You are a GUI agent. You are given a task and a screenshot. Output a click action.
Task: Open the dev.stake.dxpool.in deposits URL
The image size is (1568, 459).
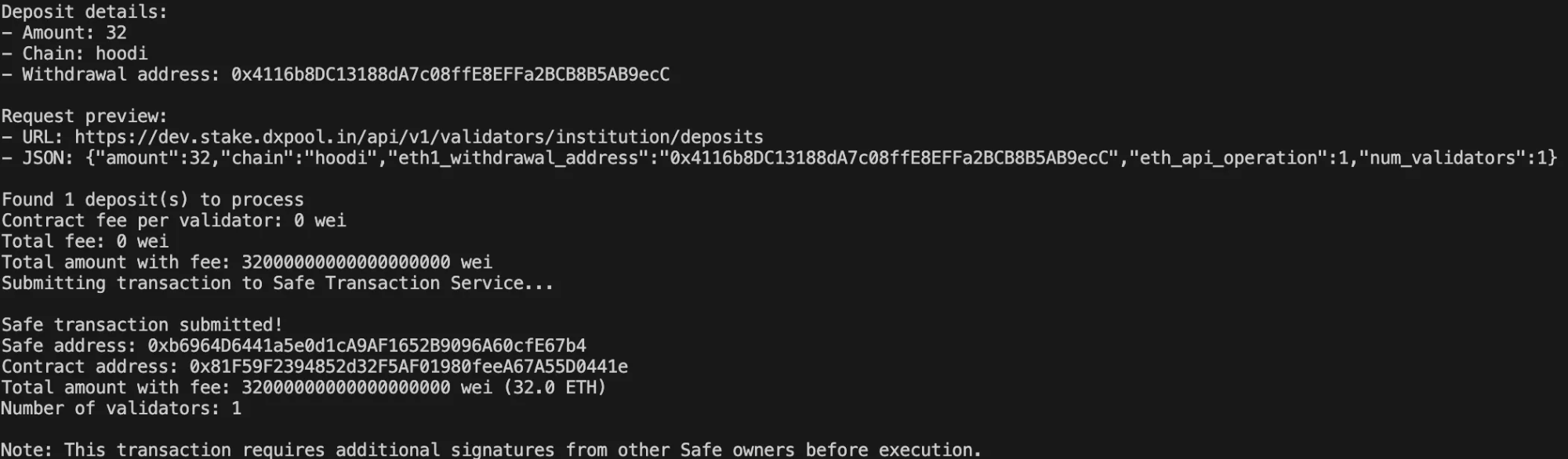[419, 137]
